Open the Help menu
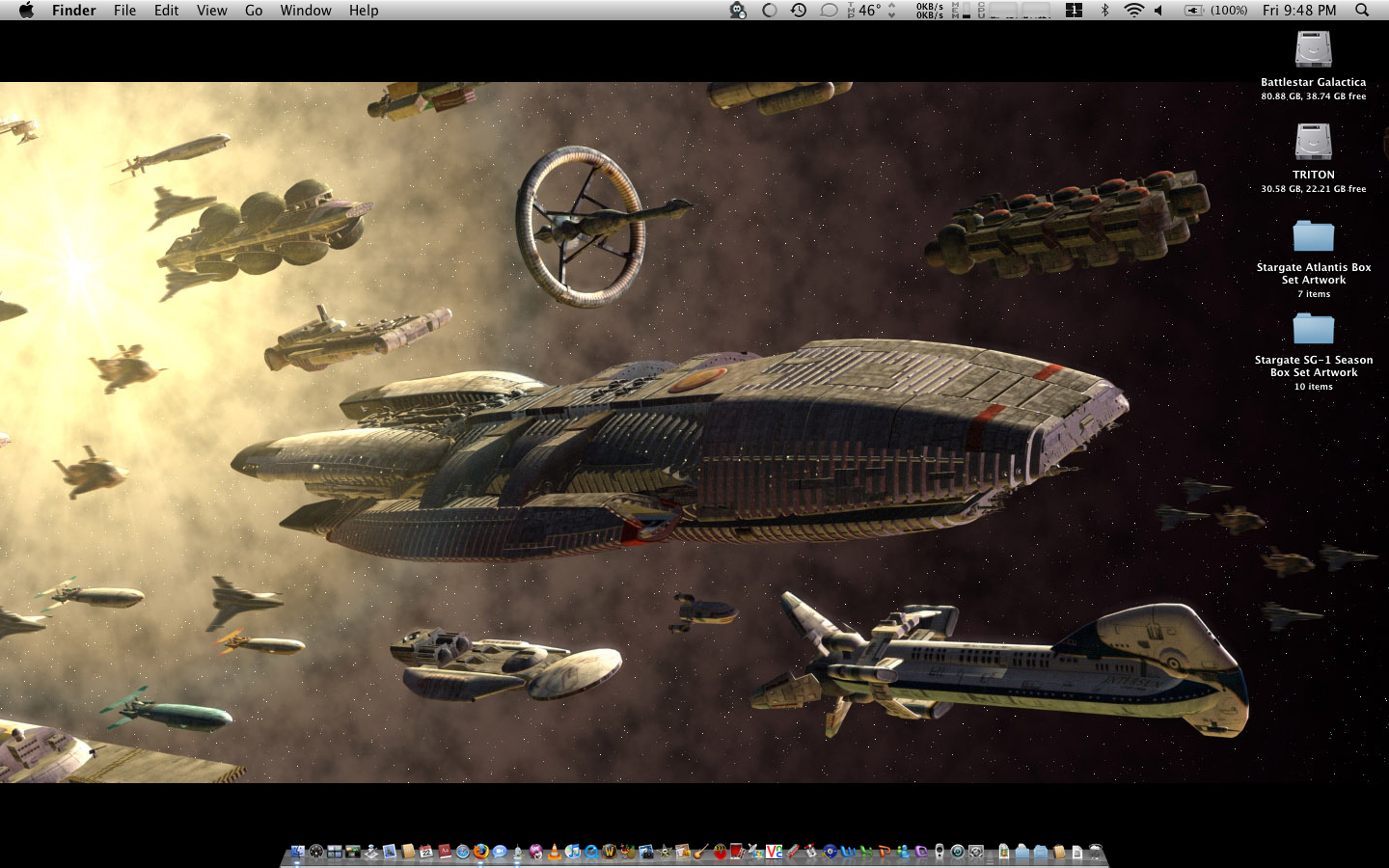The height and width of the screenshot is (868, 1389). pyautogui.click(x=364, y=11)
